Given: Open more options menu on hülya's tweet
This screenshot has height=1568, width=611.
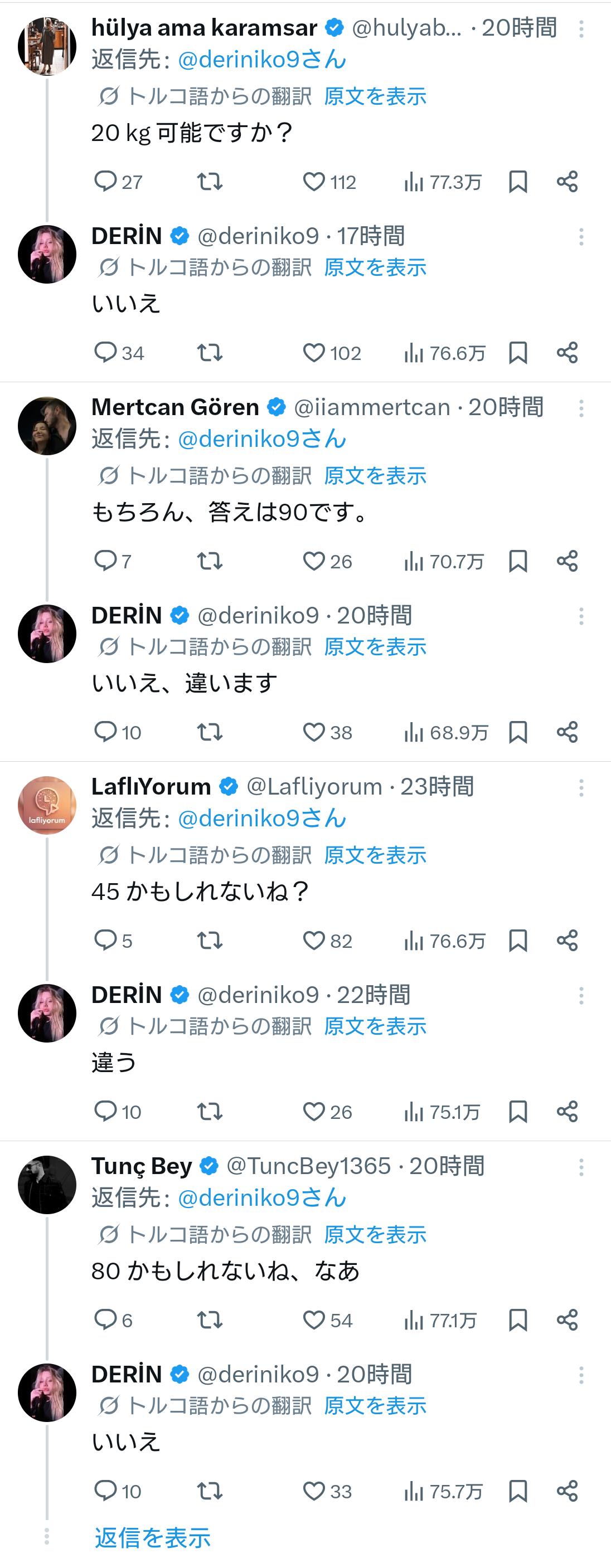Looking at the screenshot, I should pos(581,28).
